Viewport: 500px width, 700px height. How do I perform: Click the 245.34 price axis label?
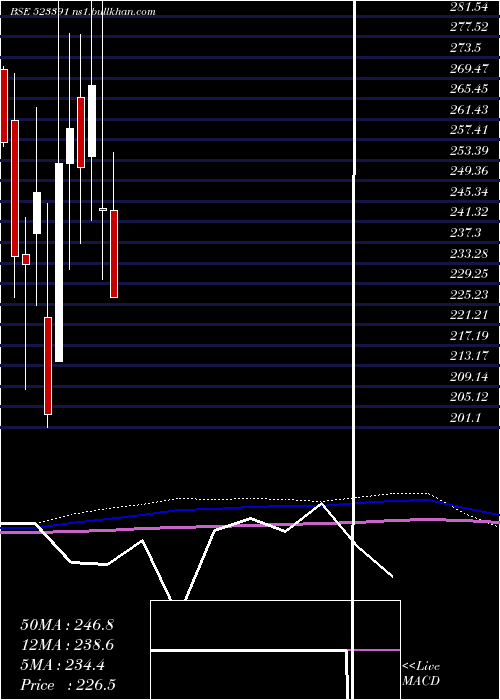(x=469, y=191)
